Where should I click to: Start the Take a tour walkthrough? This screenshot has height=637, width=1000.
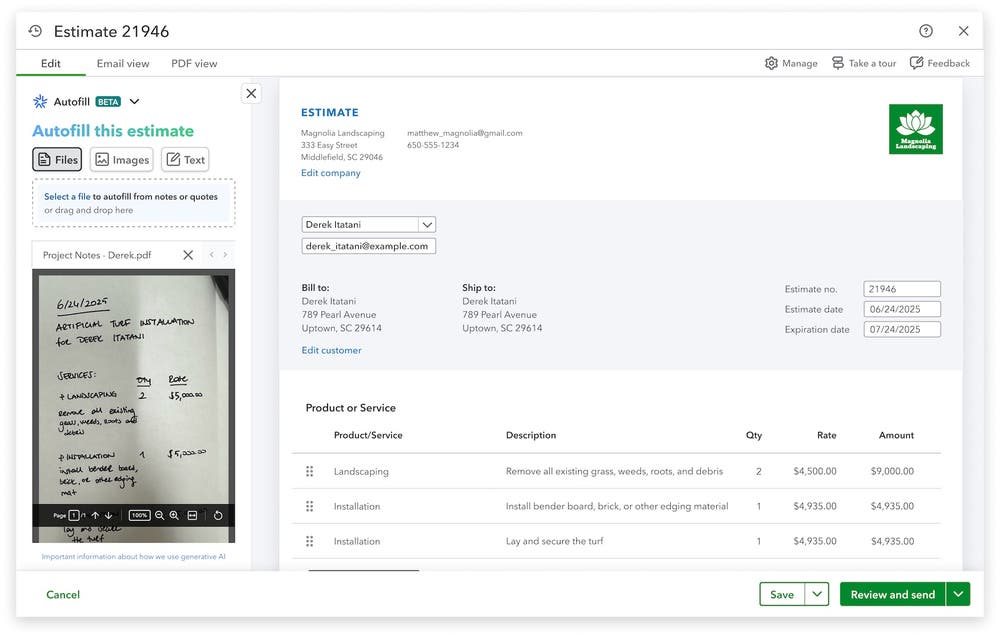pos(862,62)
